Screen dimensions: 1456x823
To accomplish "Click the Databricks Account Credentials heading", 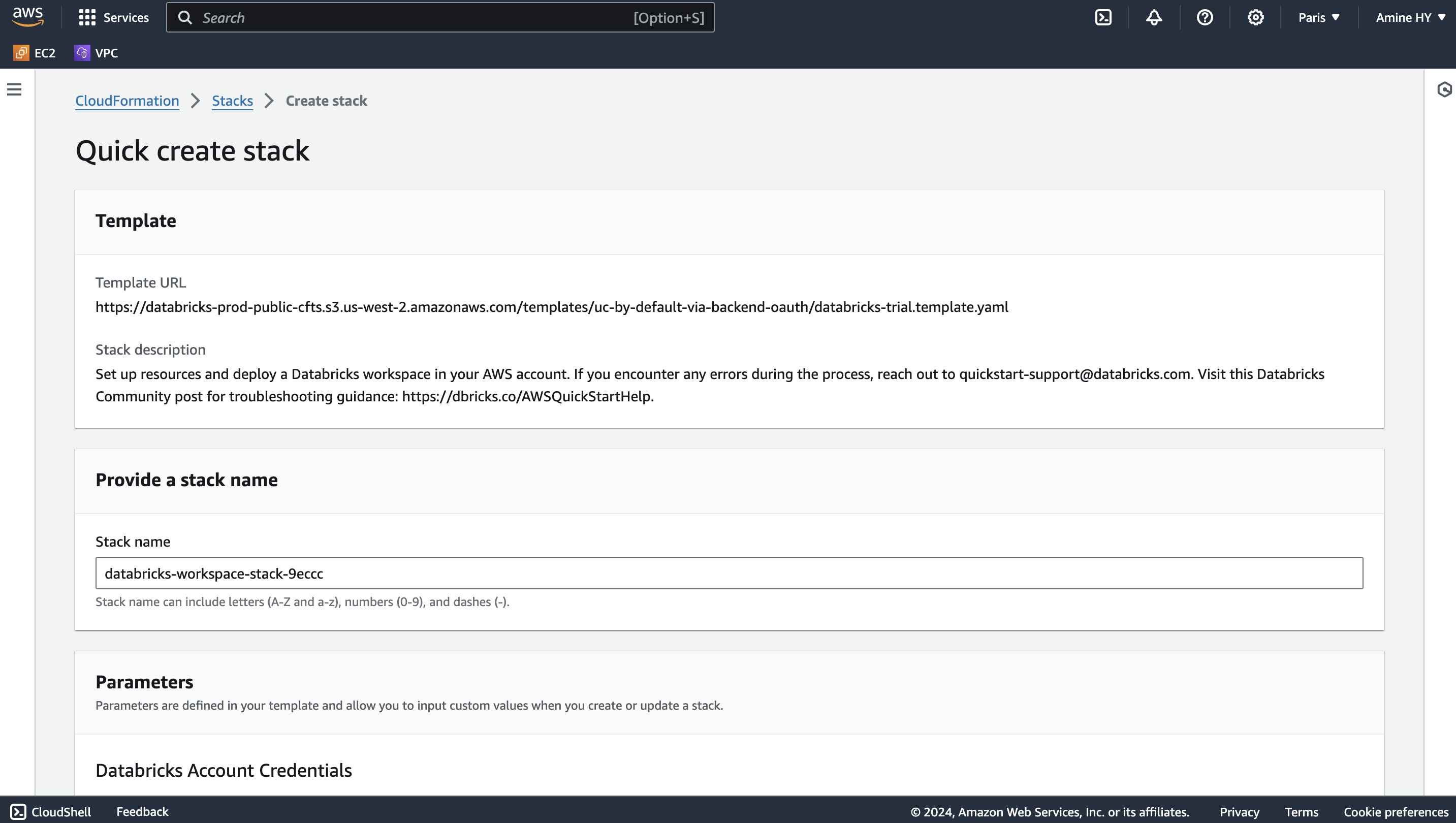I will [223, 771].
